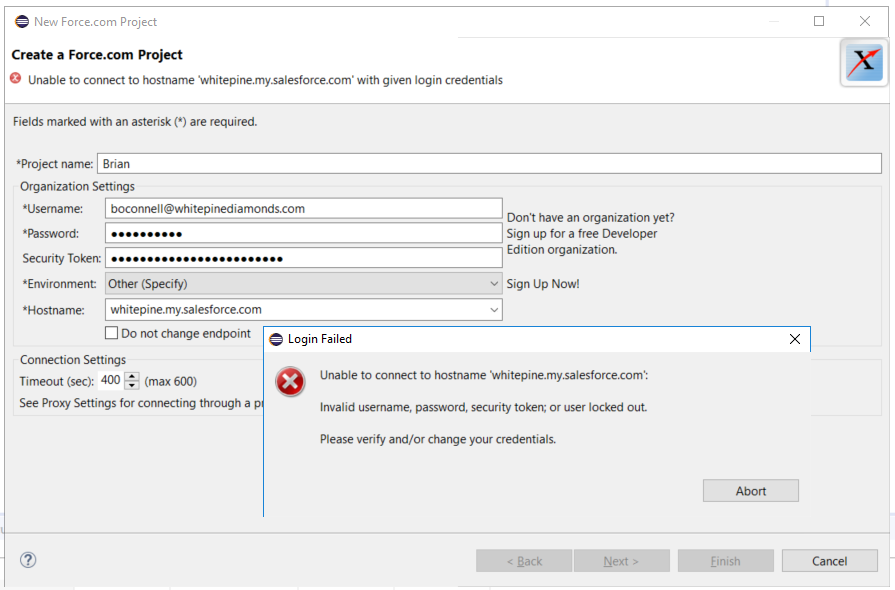Increase the timeout value with up arrow
This screenshot has height=590, width=895.
point(132,376)
